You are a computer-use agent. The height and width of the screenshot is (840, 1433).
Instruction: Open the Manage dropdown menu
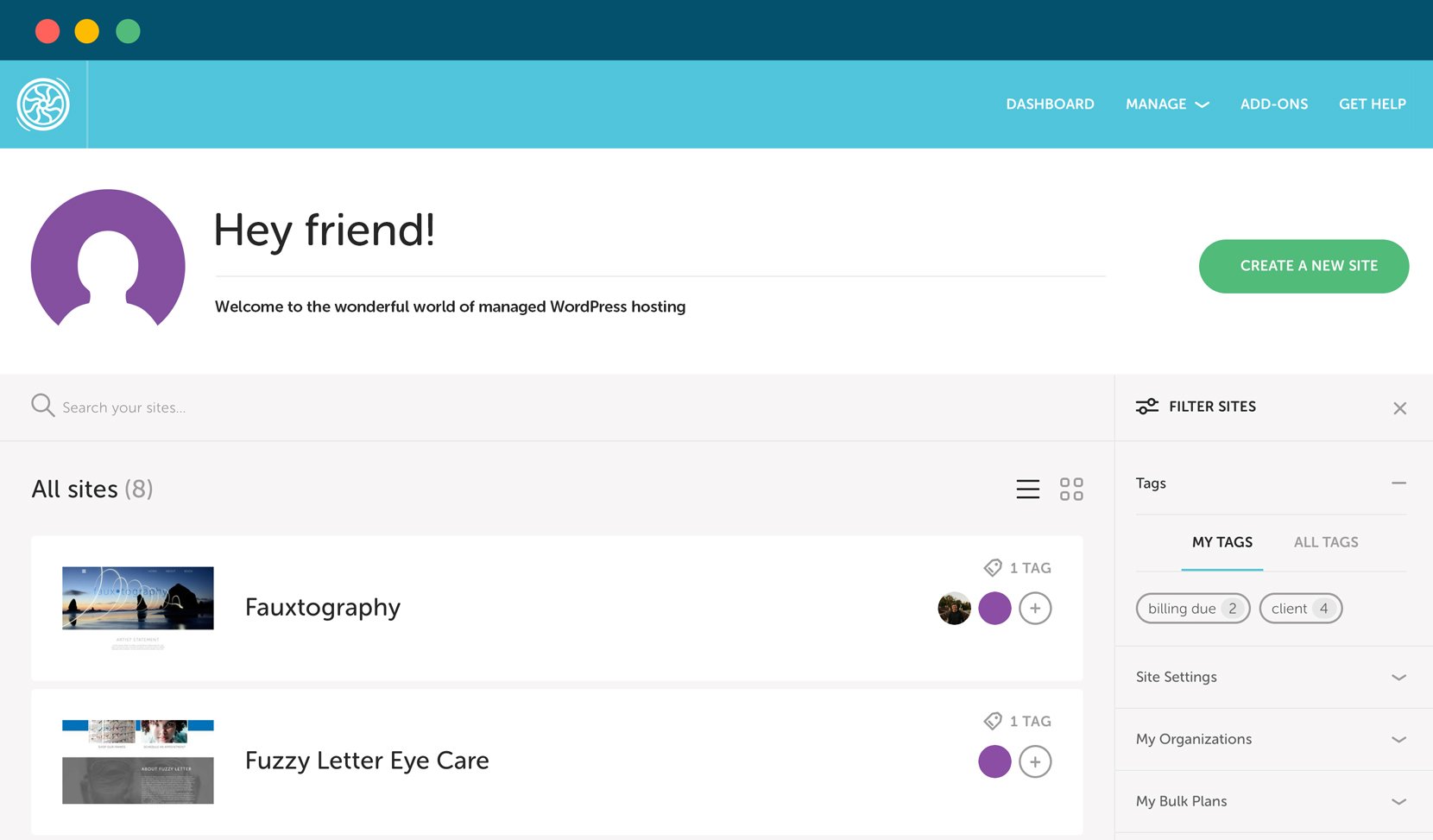(1166, 104)
